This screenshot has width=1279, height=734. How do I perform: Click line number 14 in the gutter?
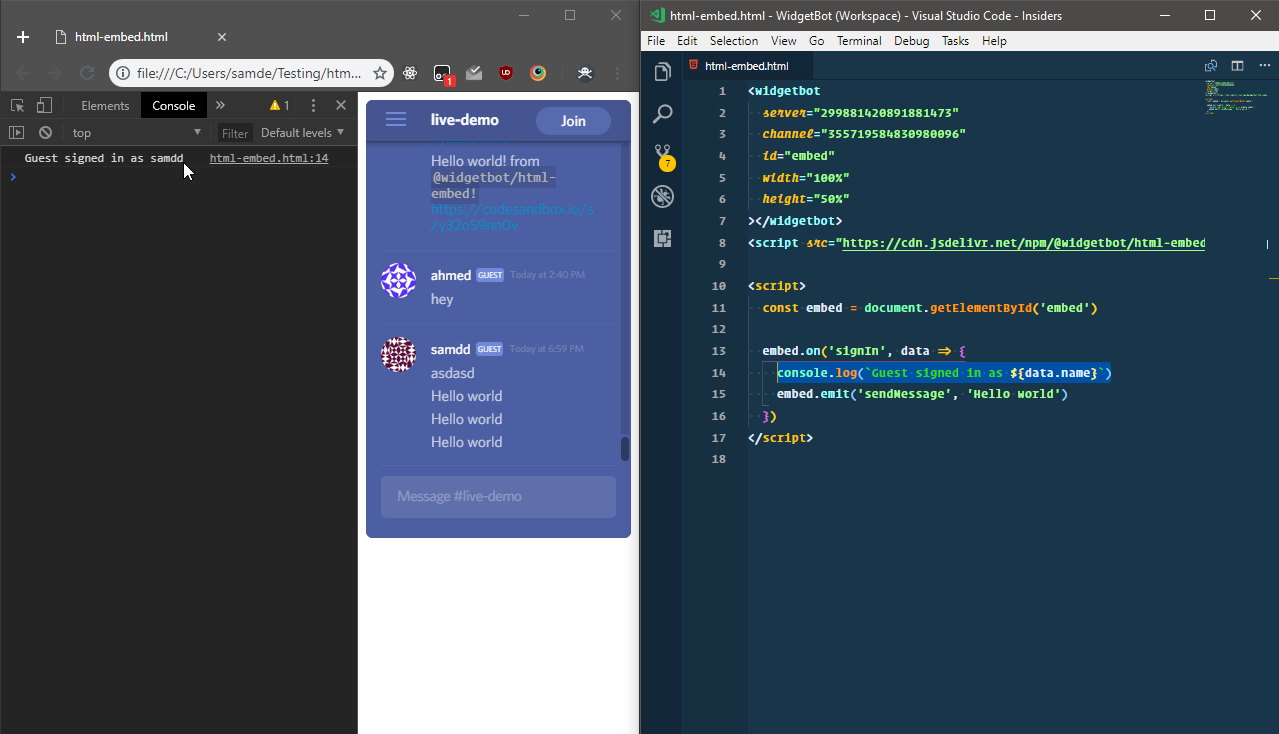pyautogui.click(x=719, y=373)
